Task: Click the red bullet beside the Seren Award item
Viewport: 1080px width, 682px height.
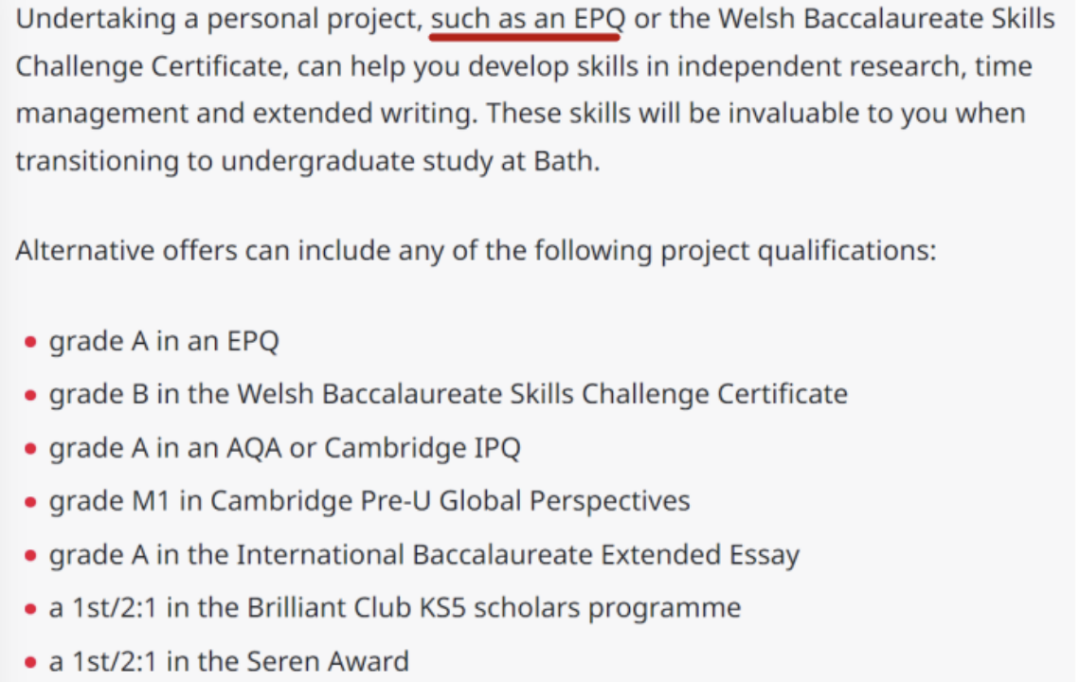Action: pyautogui.click(x=30, y=663)
